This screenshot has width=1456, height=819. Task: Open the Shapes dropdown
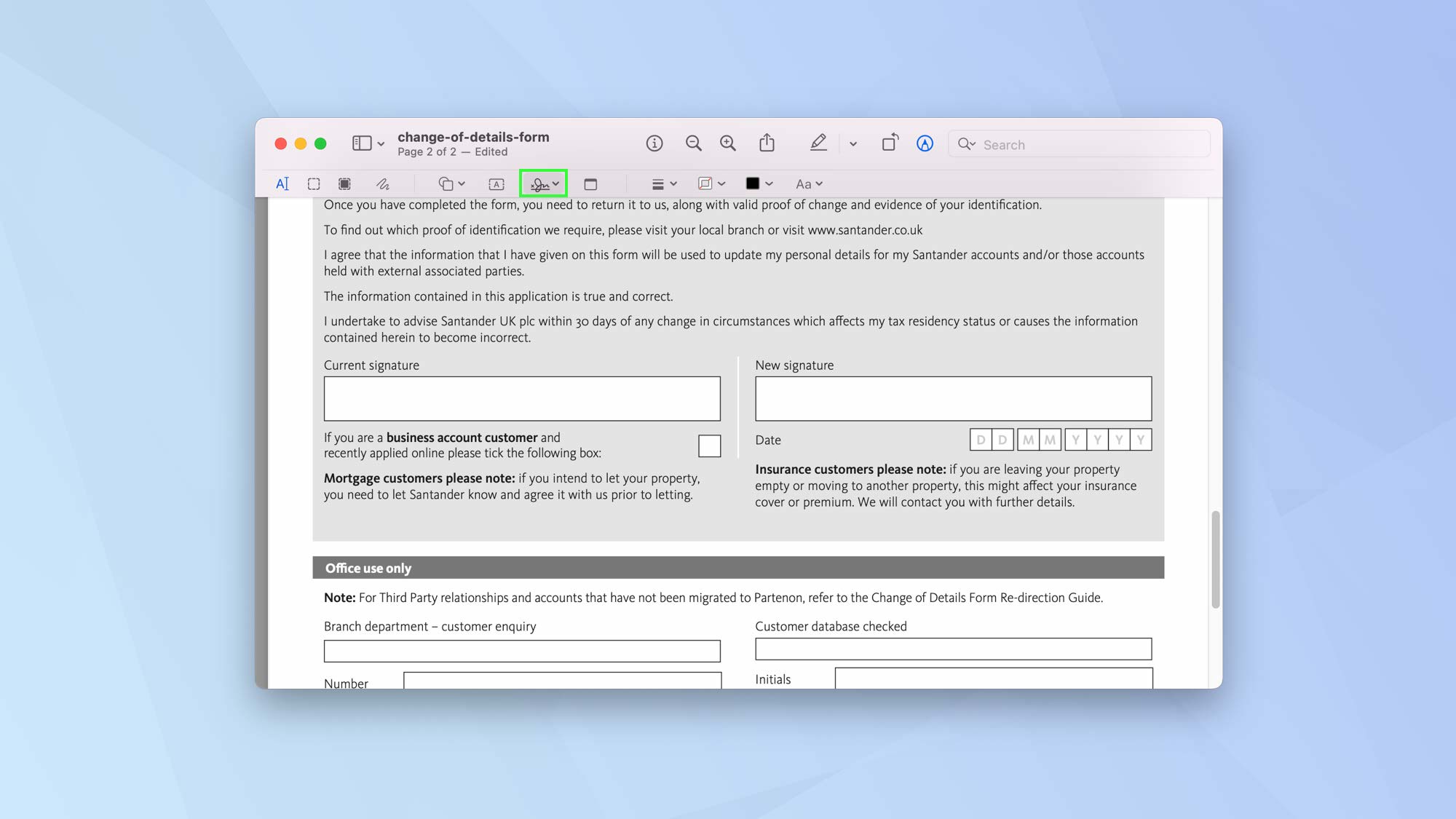(x=449, y=183)
